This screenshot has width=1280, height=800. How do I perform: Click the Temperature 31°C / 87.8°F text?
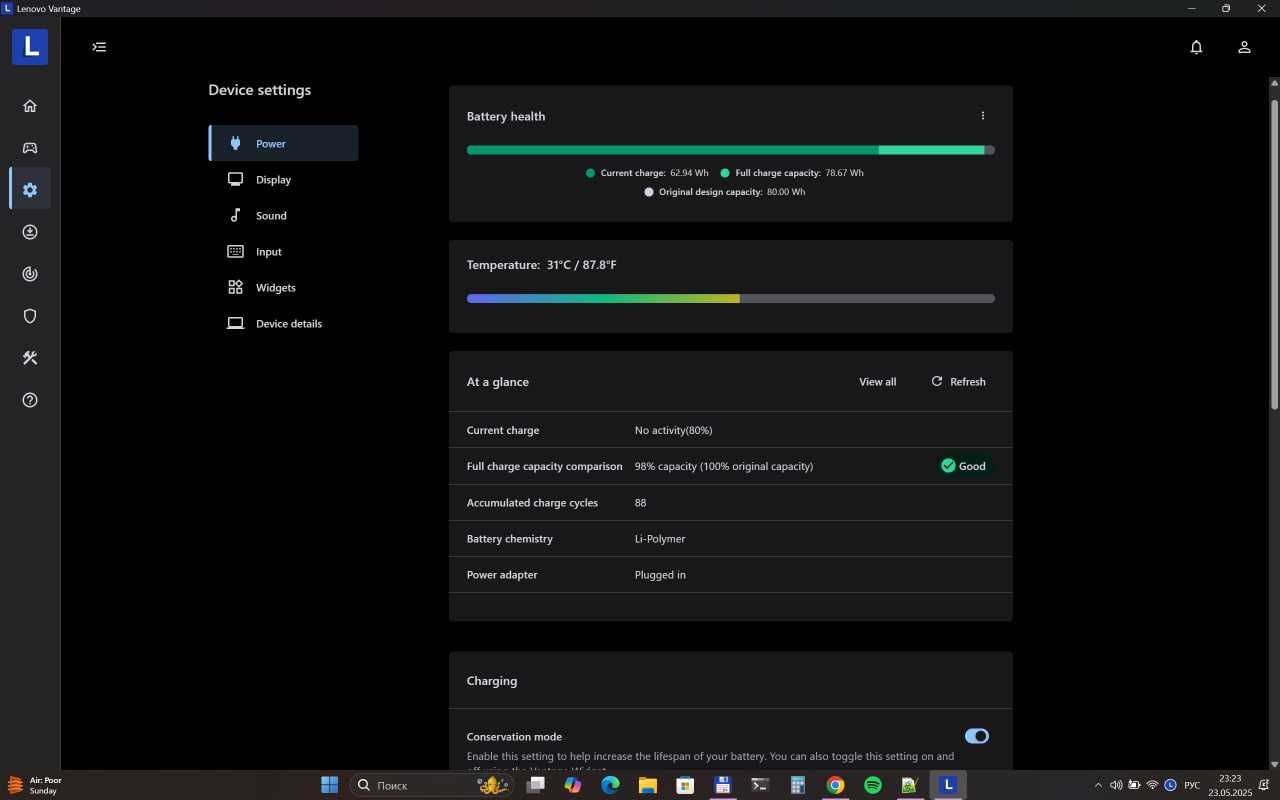tap(541, 265)
